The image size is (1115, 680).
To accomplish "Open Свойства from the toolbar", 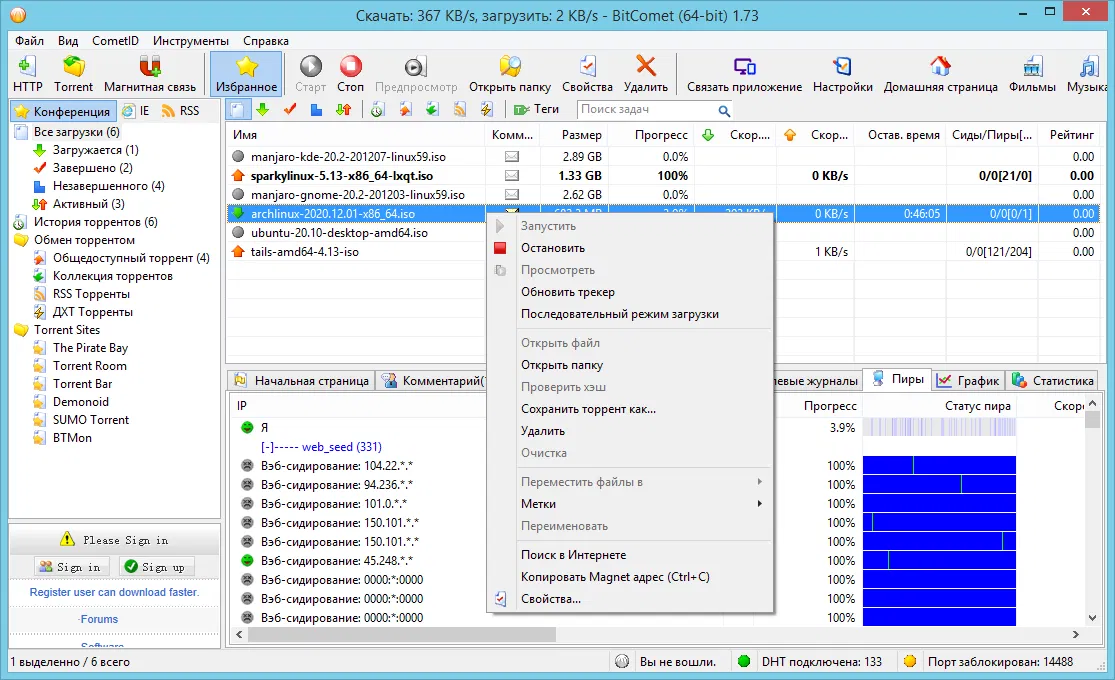I will pyautogui.click(x=587, y=74).
